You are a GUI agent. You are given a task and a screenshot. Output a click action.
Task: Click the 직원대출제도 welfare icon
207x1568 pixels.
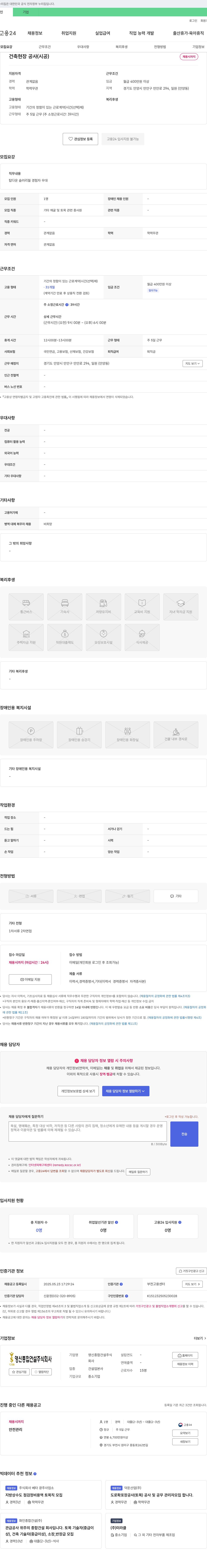click(64, 637)
